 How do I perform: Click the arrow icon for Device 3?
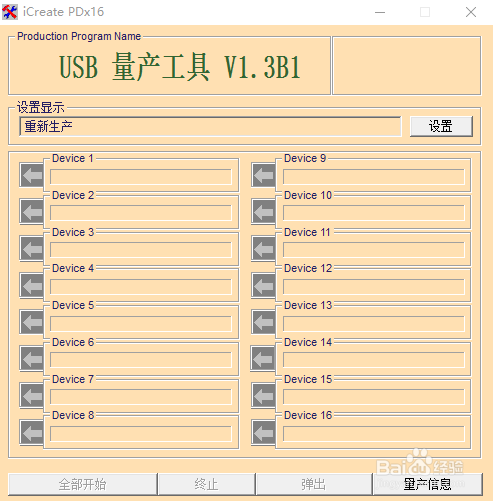pyautogui.click(x=32, y=248)
